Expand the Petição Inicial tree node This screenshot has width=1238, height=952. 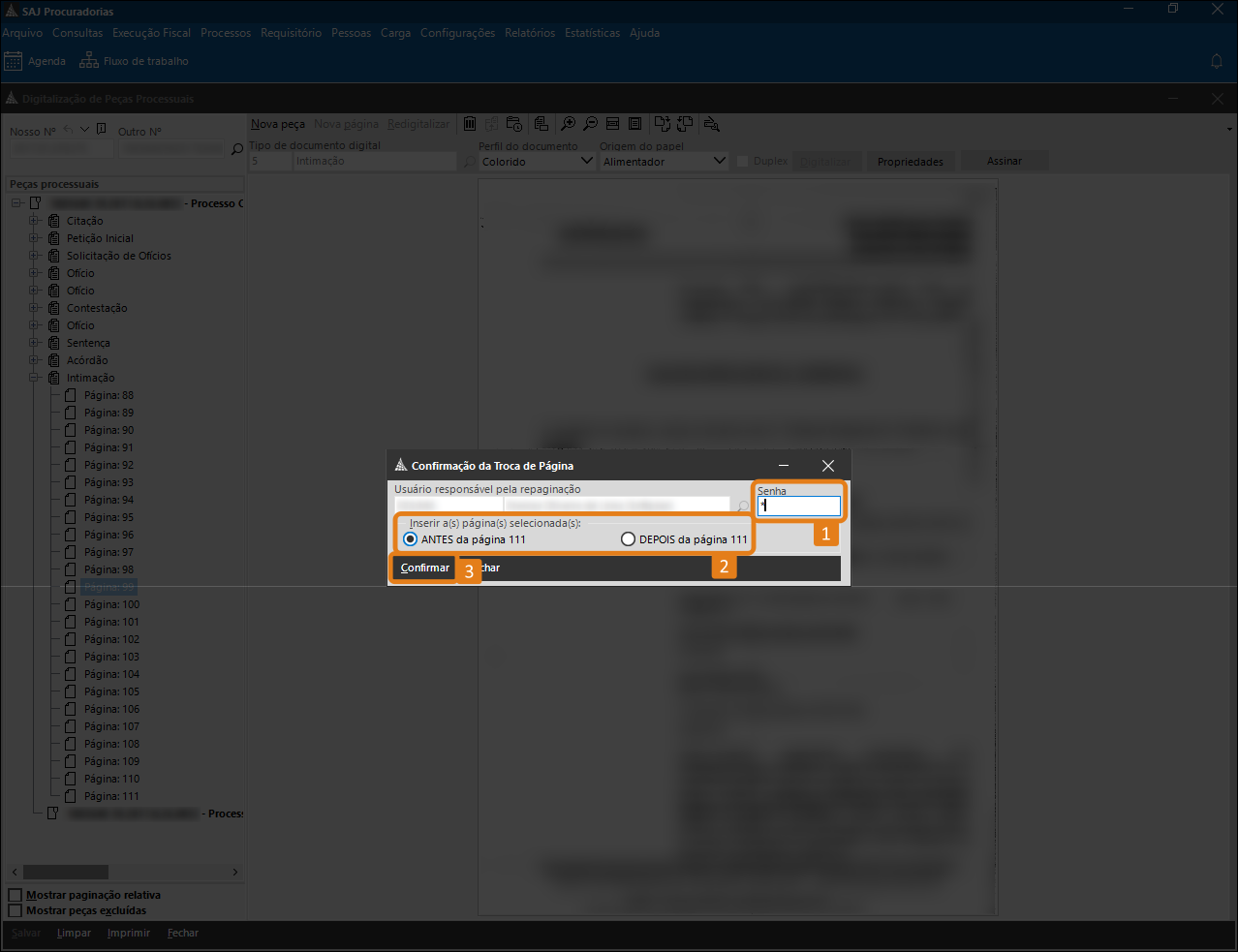(35, 238)
